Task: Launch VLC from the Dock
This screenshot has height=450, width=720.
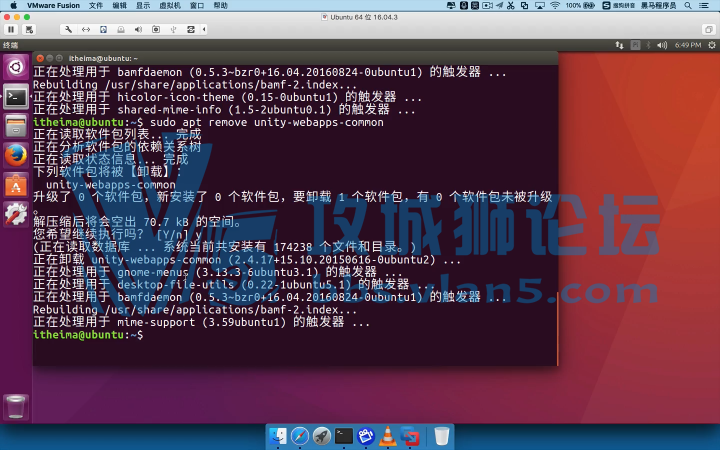Action: click(x=388, y=436)
